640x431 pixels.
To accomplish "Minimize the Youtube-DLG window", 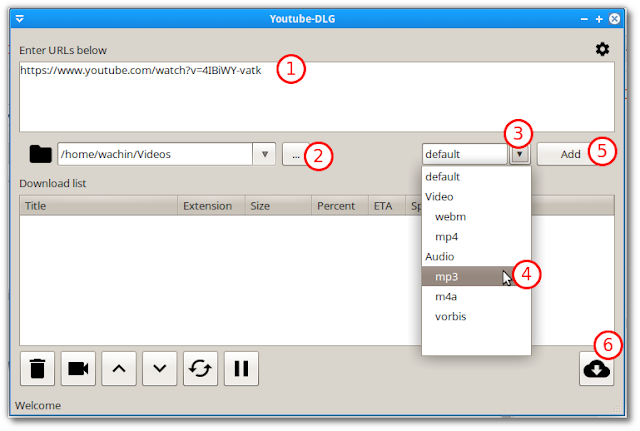I will pos(584,19).
